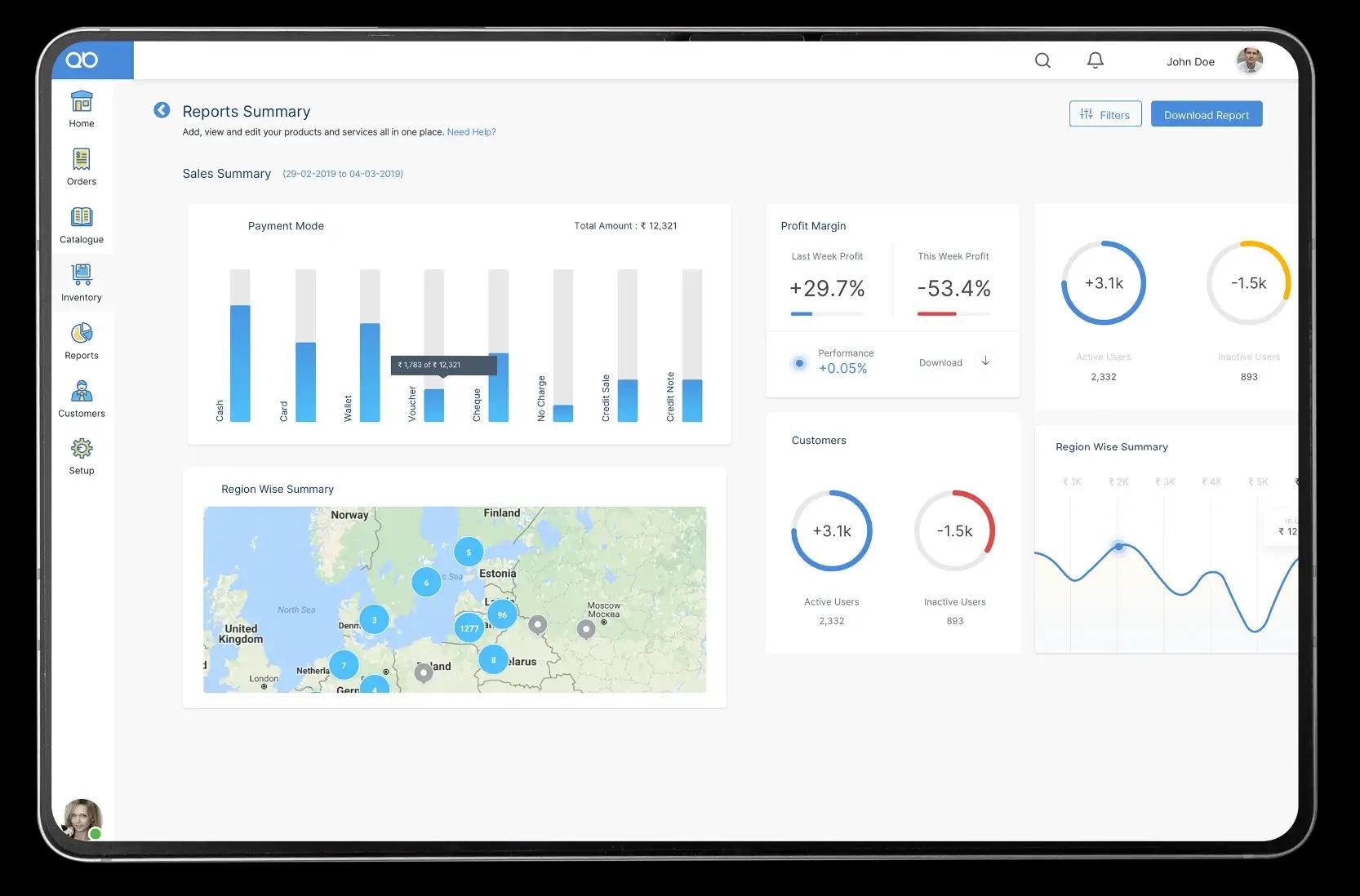Select the Cash bar in Payment Mode

(x=240, y=363)
